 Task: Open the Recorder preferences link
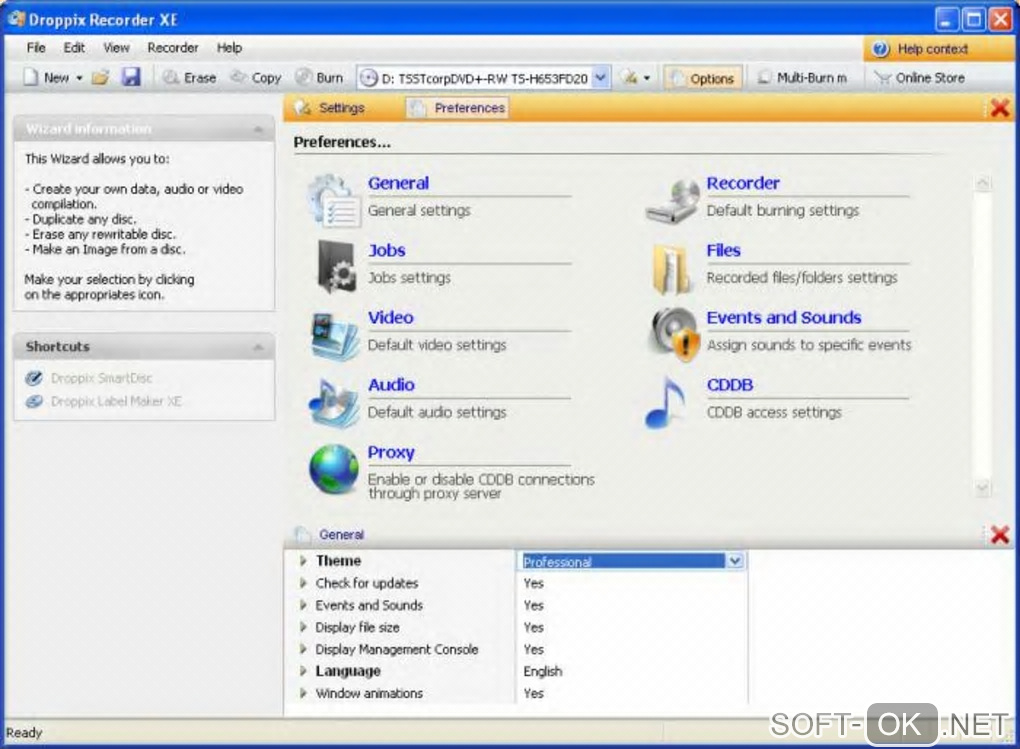(743, 183)
